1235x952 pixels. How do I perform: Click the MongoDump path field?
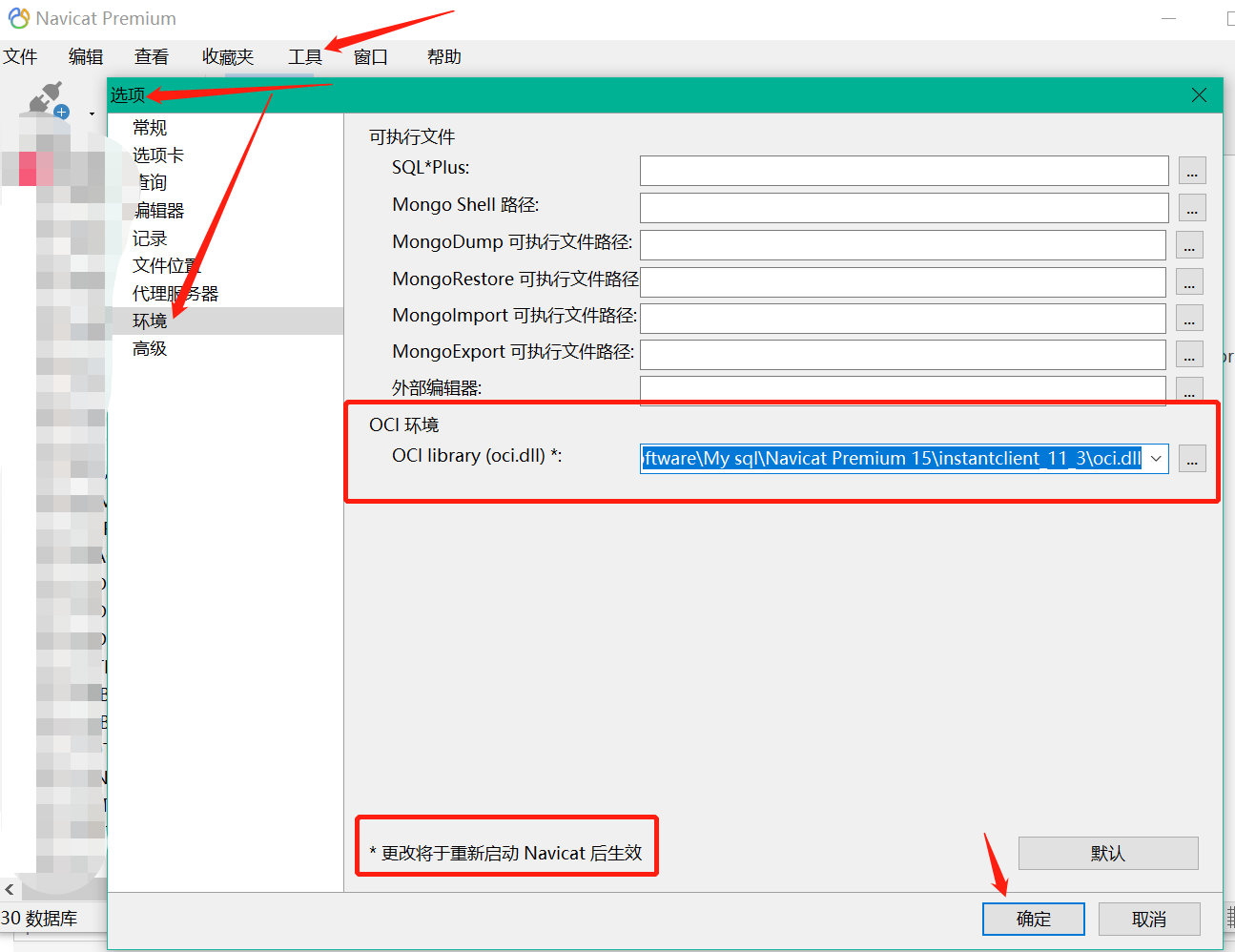(x=903, y=245)
